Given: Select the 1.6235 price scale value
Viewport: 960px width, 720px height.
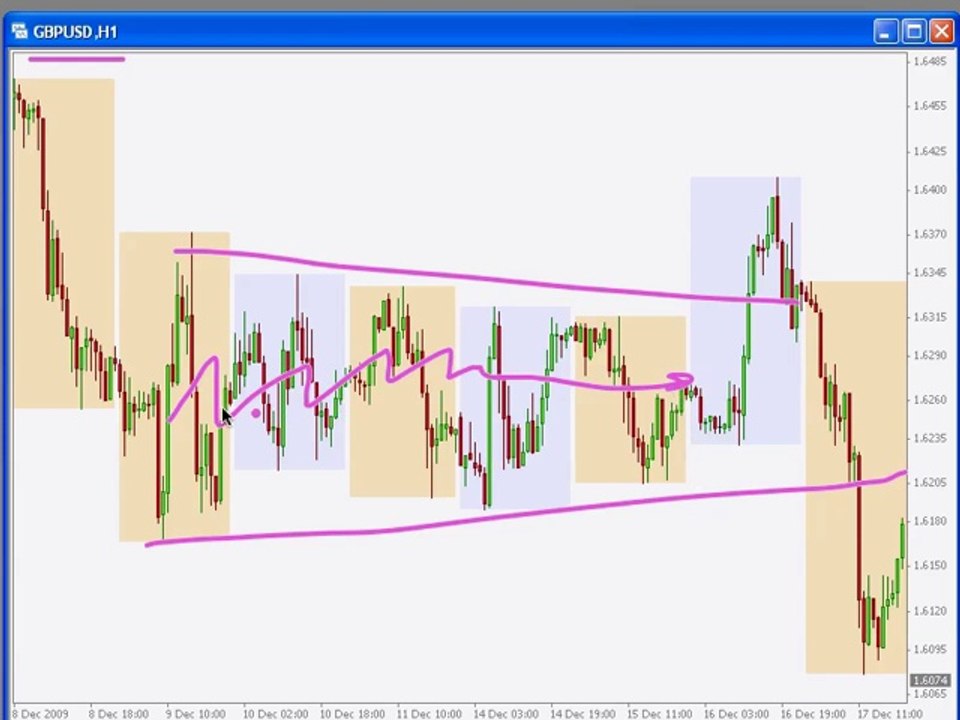Looking at the screenshot, I should click(x=929, y=438).
